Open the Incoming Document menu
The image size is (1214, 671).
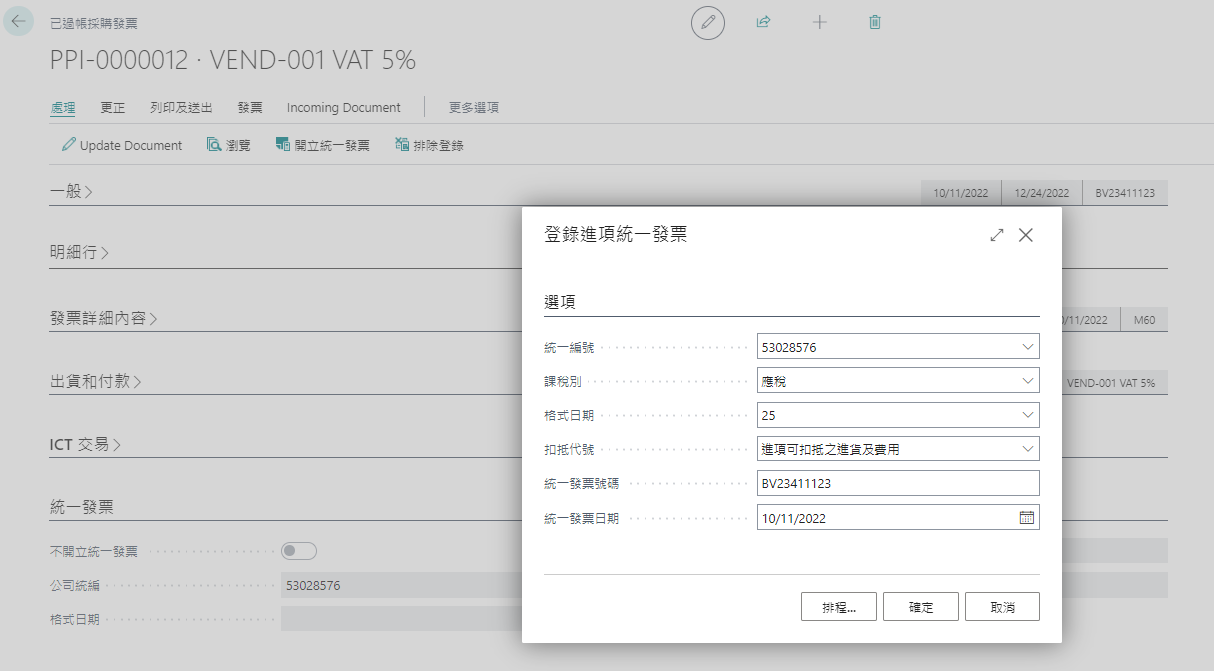point(344,107)
